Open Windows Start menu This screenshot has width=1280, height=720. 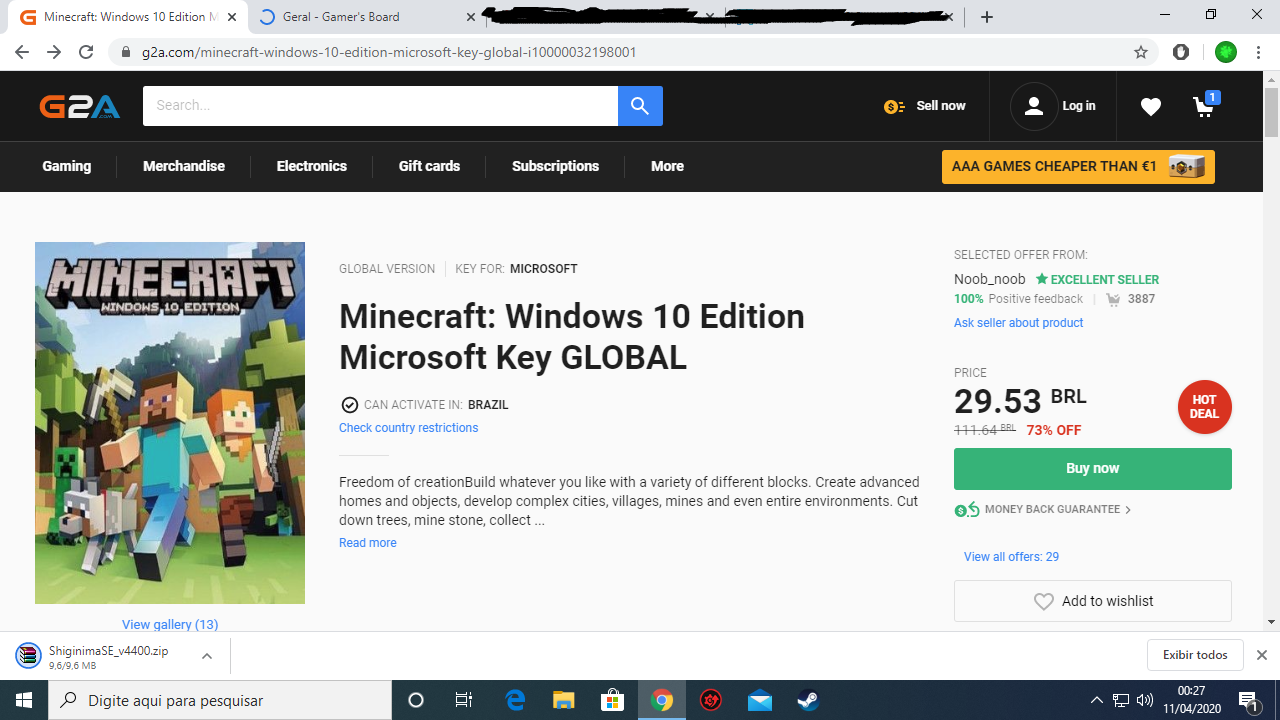tap(24, 701)
